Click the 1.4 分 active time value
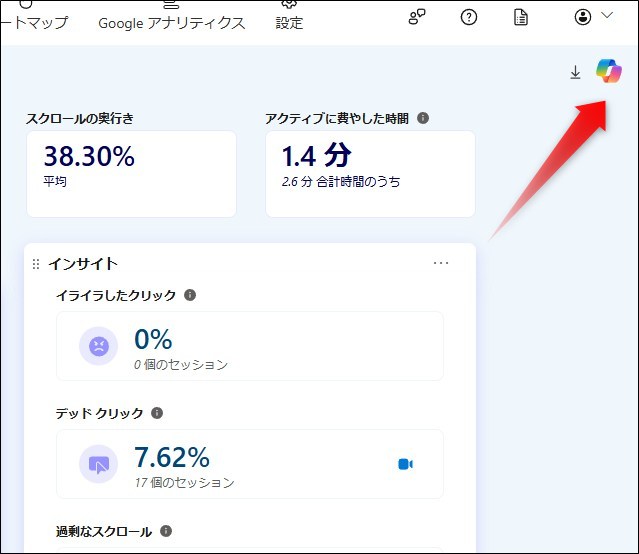The image size is (639, 554). click(x=316, y=155)
